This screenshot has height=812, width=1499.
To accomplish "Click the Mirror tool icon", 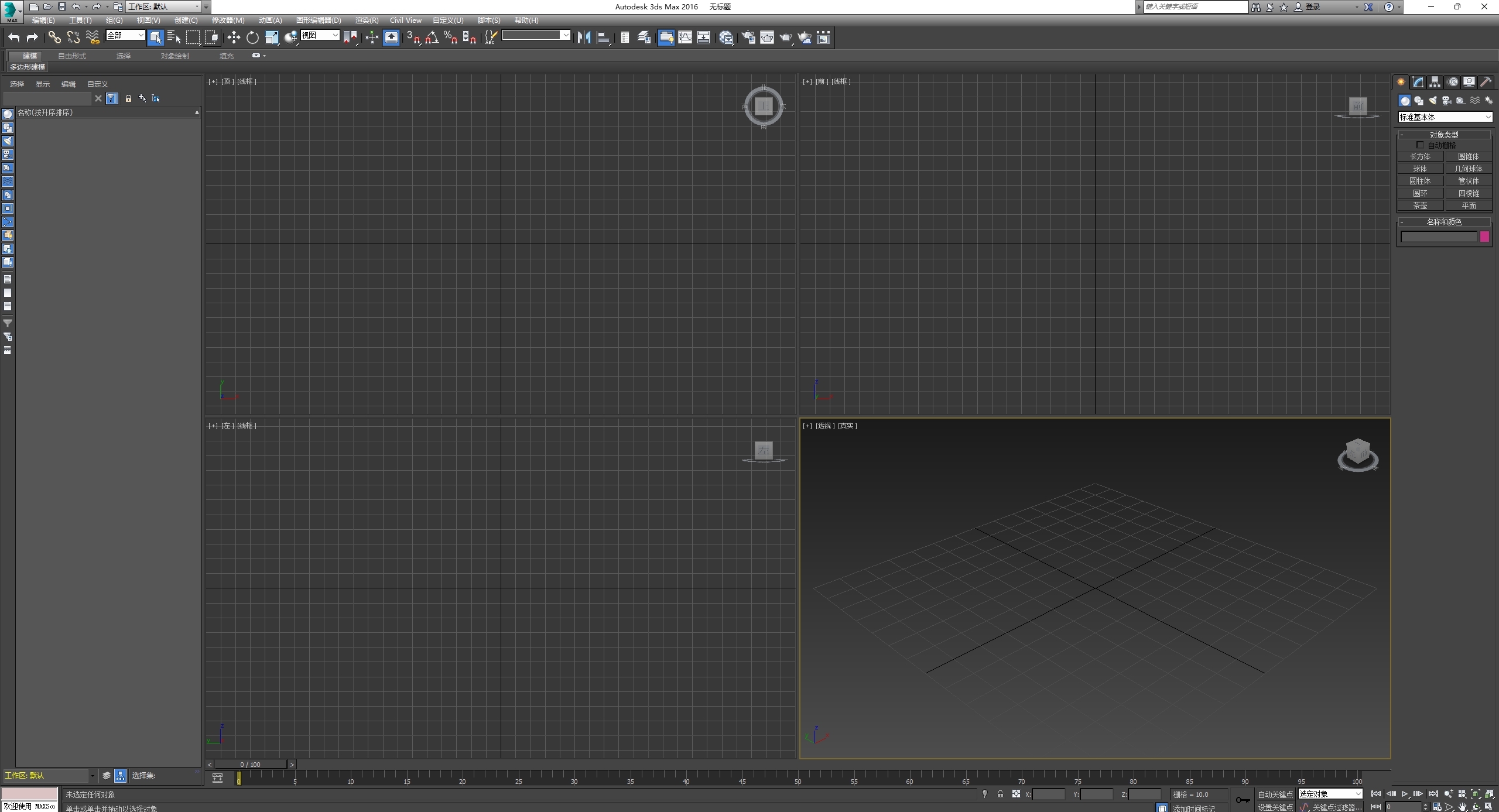I will click(x=584, y=38).
